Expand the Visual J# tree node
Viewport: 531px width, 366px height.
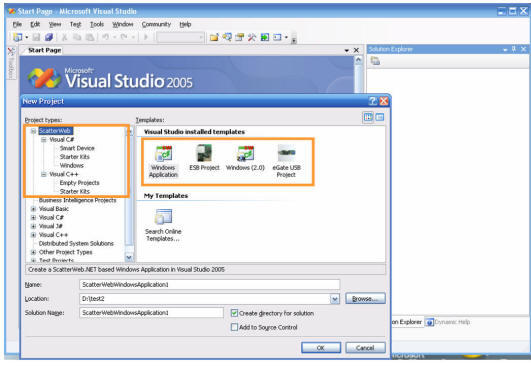(33, 226)
